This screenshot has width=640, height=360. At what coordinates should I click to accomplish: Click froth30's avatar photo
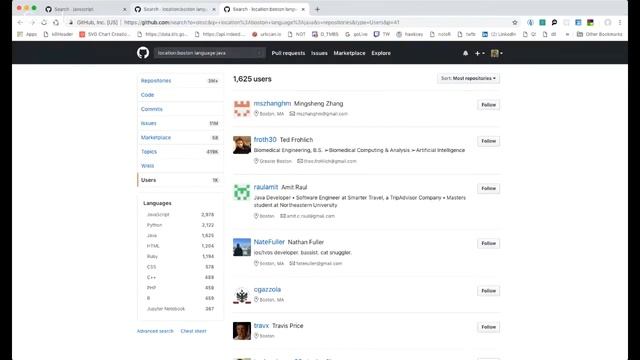pos(242,145)
